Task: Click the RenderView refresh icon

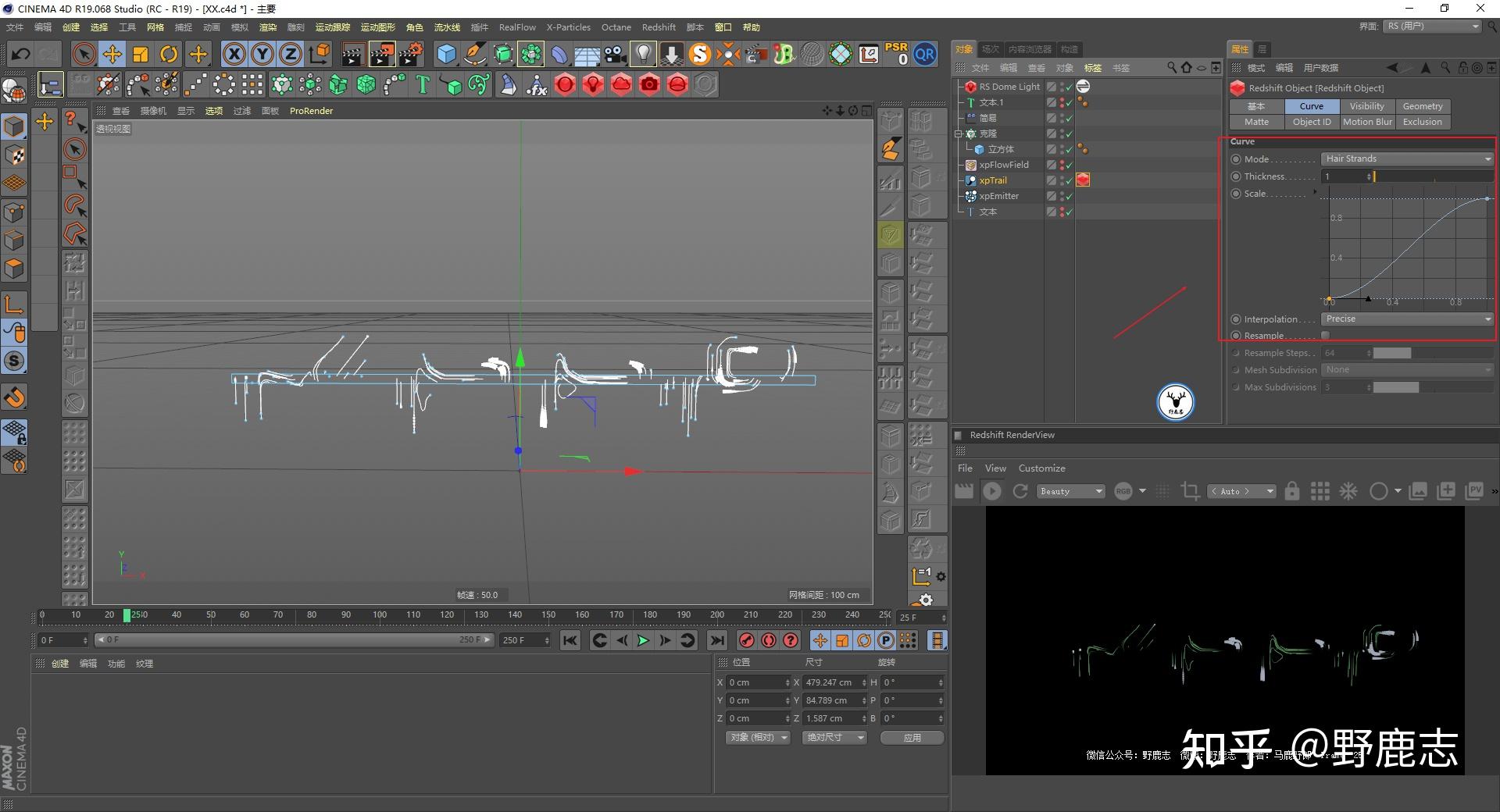Action: pos(1020,491)
